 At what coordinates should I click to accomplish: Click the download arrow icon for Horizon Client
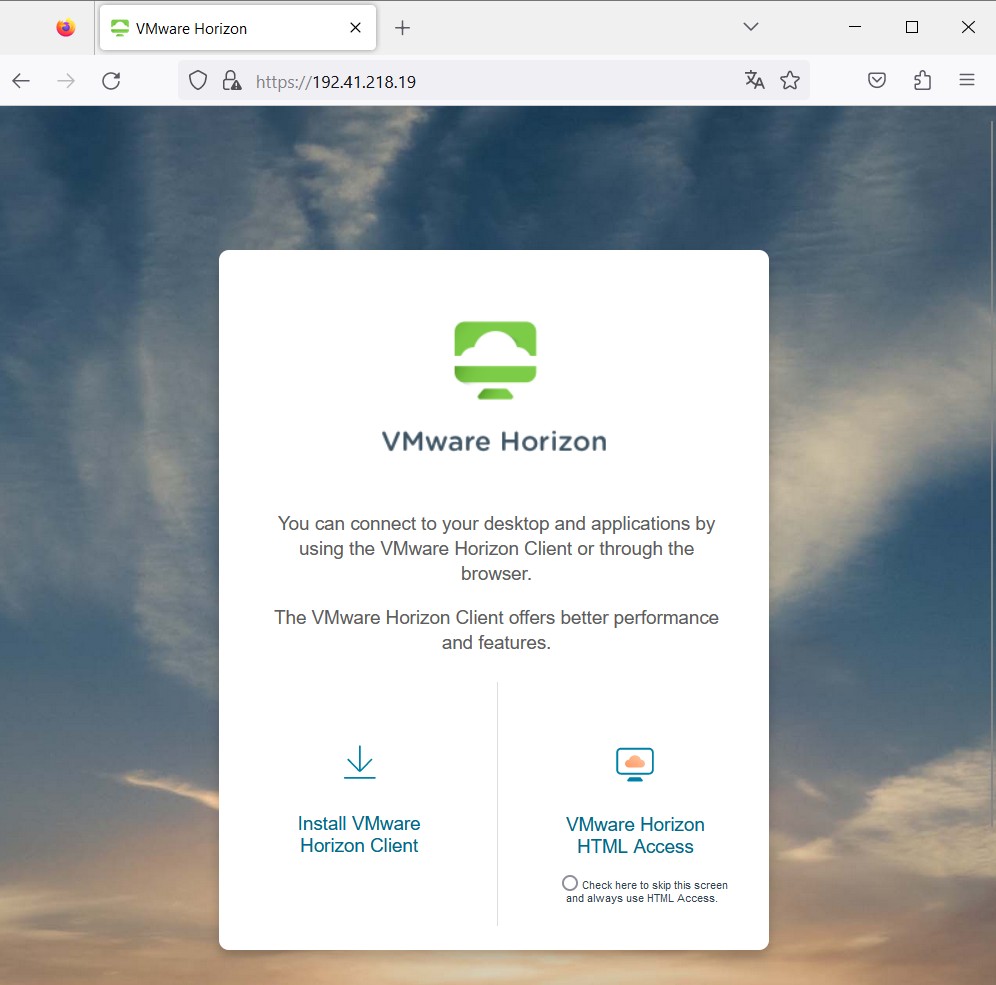(x=359, y=762)
